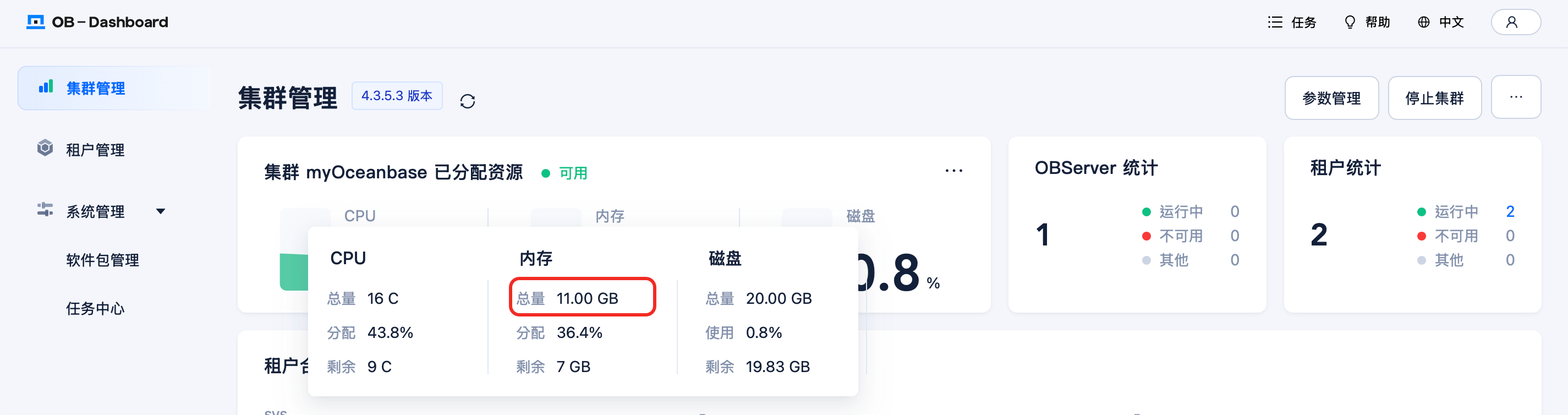Refresh the cluster with the reload icon
This screenshot has height=415, width=1568.
pyautogui.click(x=468, y=100)
